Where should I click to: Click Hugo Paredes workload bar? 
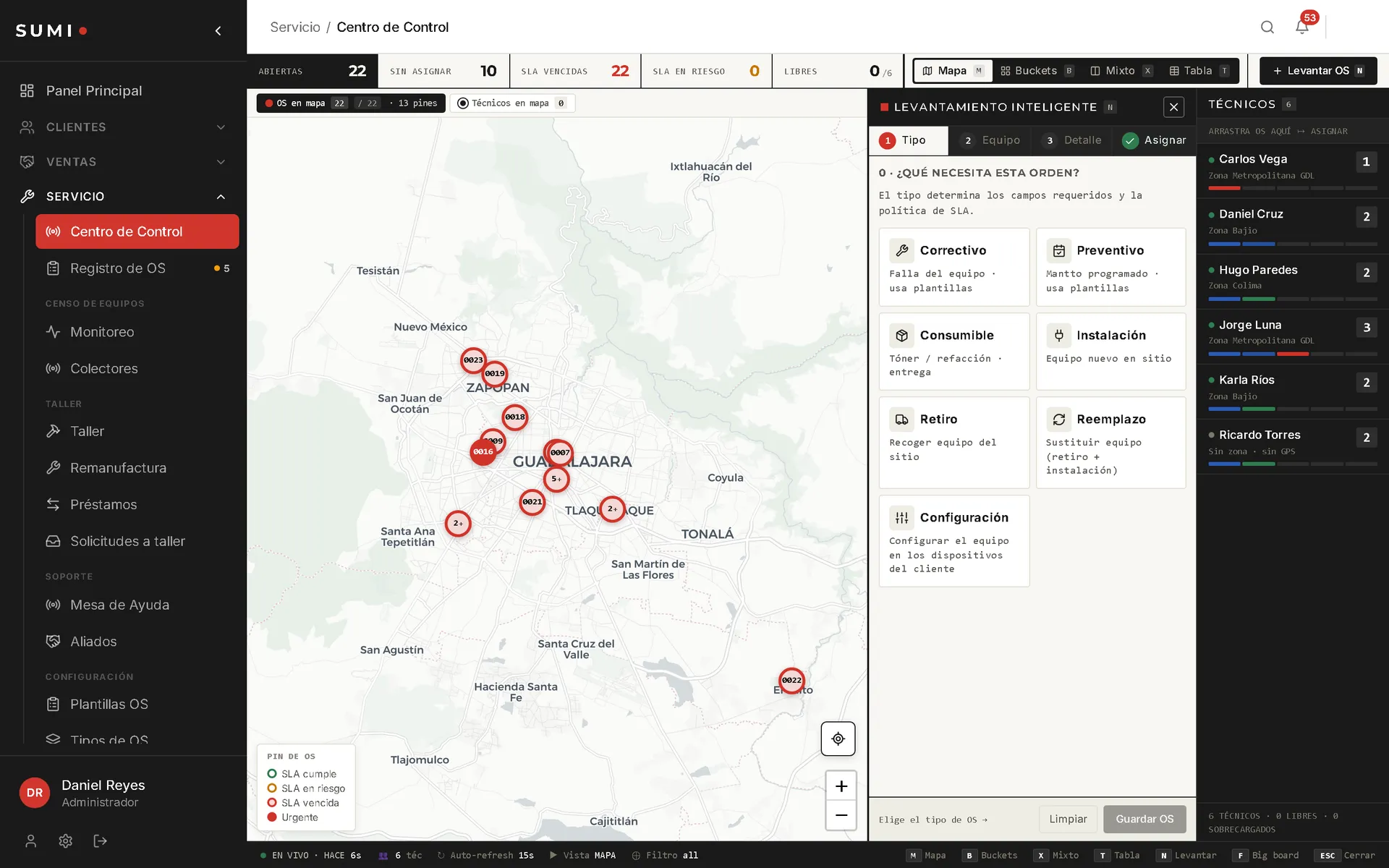pyautogui.click(x=1292, y=299)
